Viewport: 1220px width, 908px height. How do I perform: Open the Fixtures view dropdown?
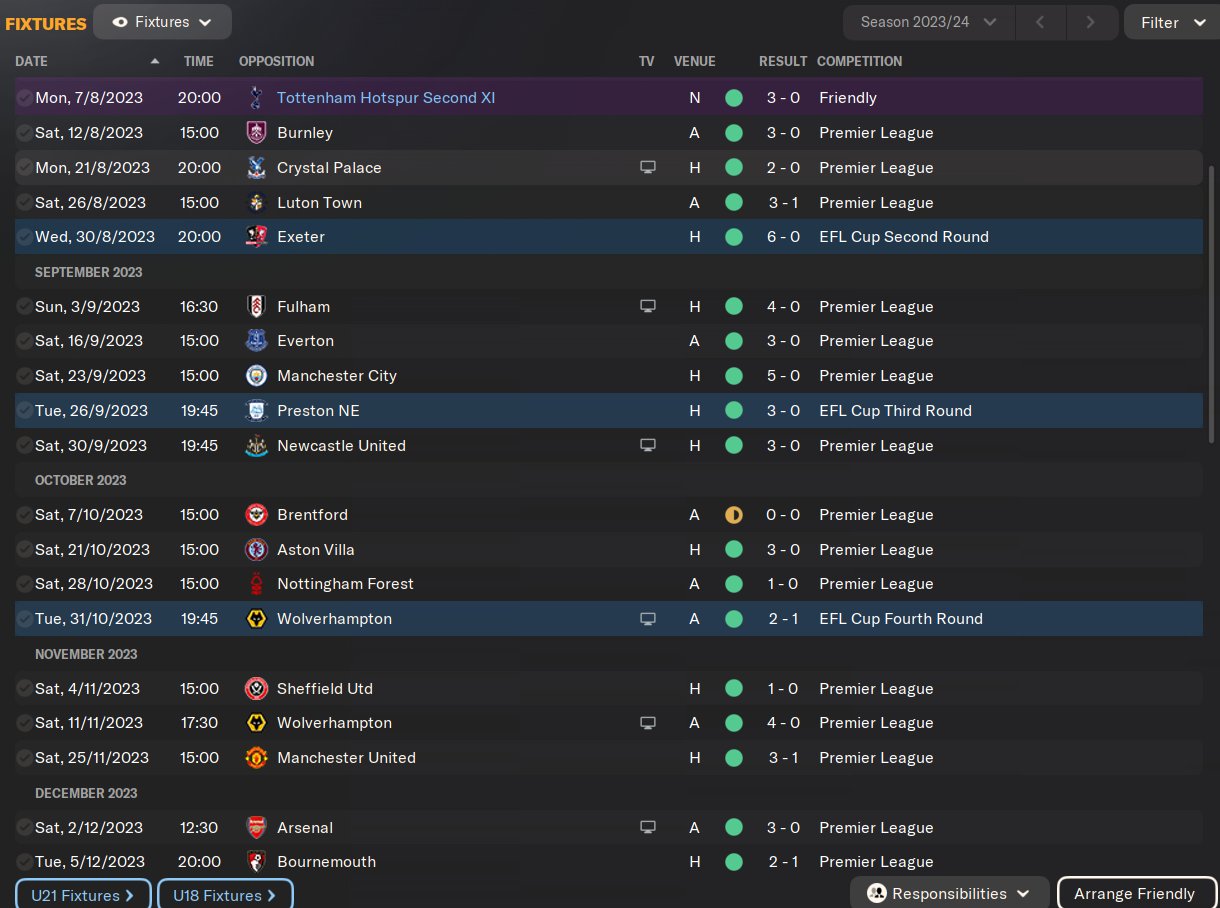tap(162, 22)
